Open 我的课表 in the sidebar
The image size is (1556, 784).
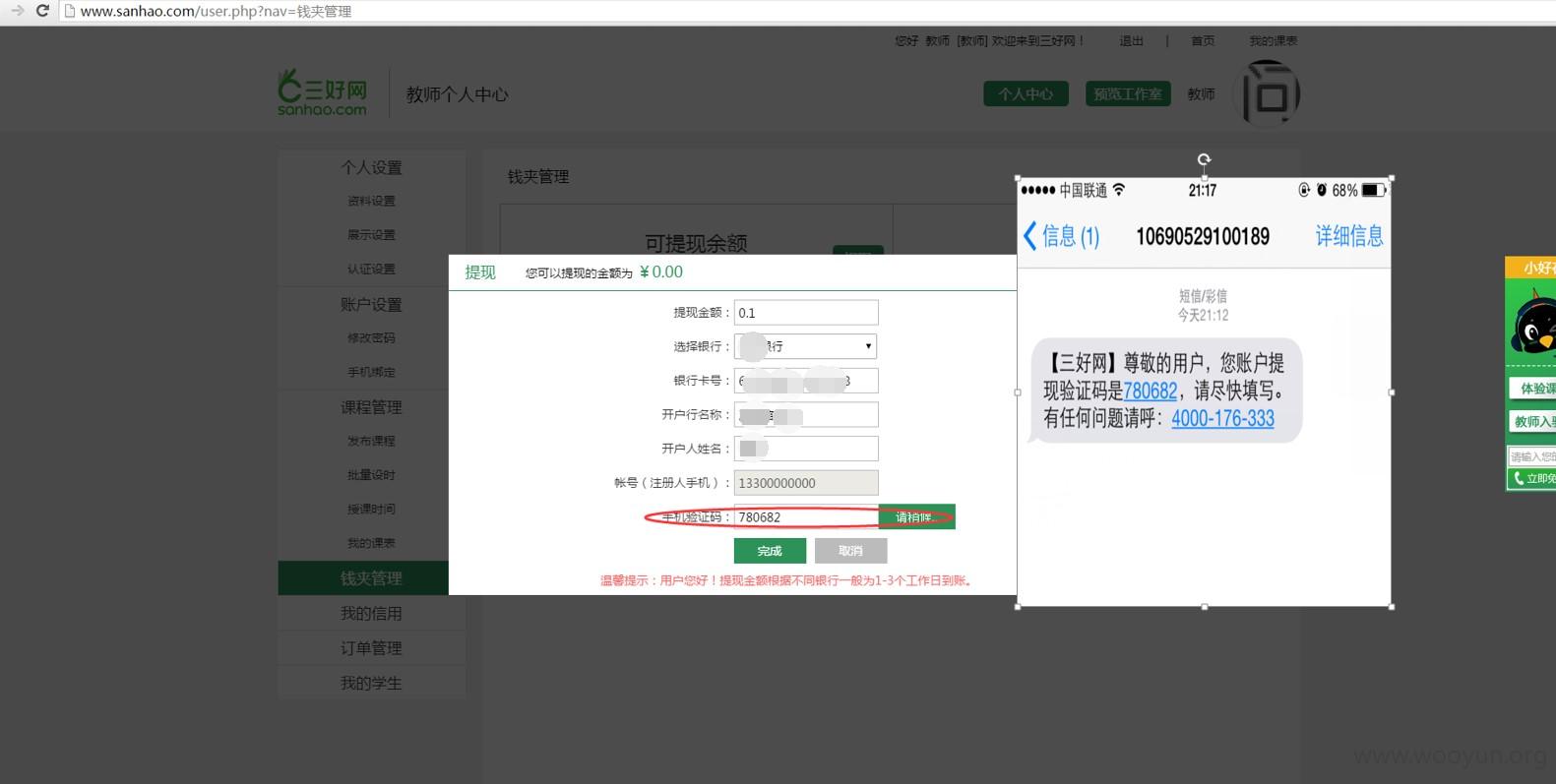[x=371, y=544]
